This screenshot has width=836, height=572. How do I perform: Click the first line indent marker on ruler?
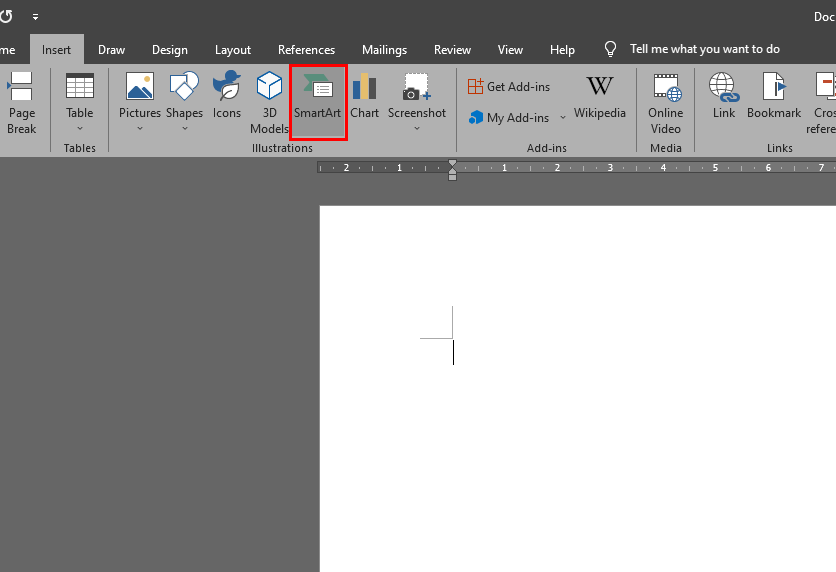(x=452, y=163)
